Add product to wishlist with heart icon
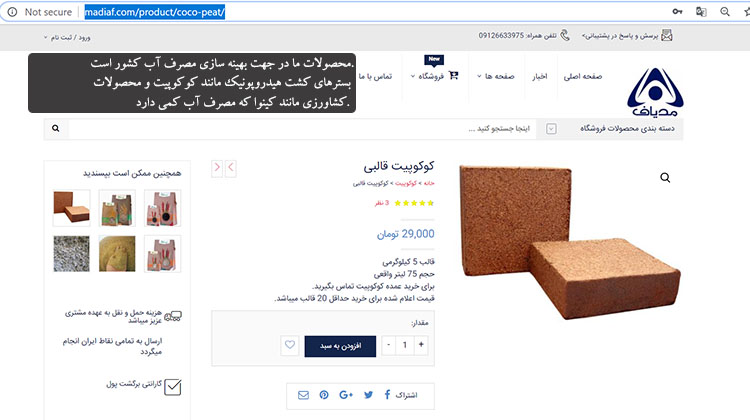The height and width of the screenshot is (420, 750). [290, 345]
